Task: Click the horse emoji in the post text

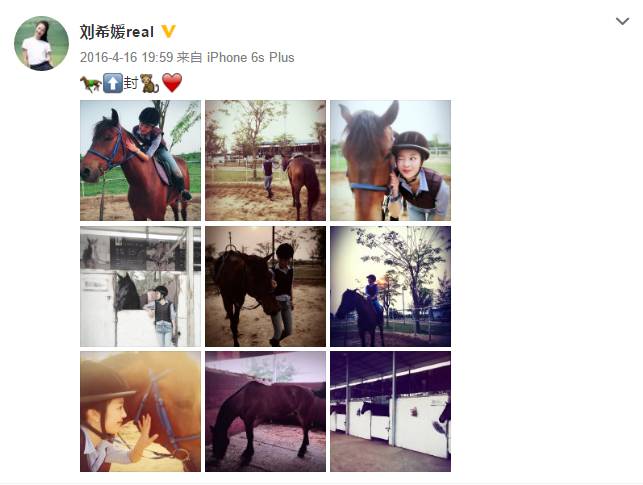Action: tap(90, 84)
